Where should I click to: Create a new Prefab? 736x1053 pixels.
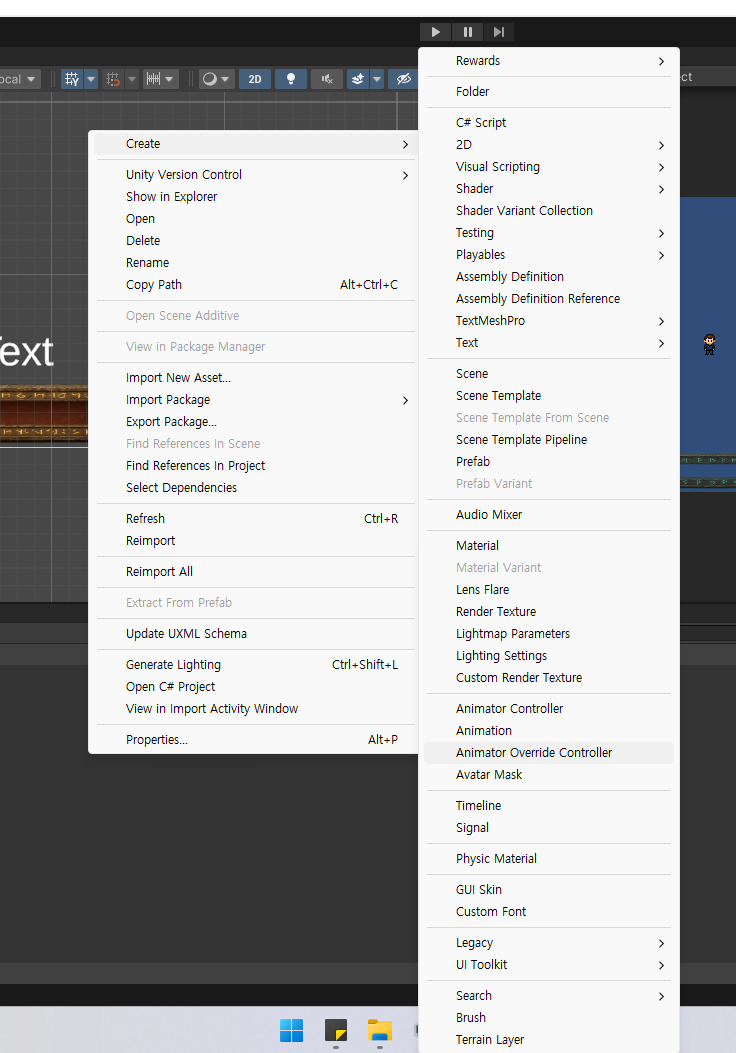(x=549, y=461)
